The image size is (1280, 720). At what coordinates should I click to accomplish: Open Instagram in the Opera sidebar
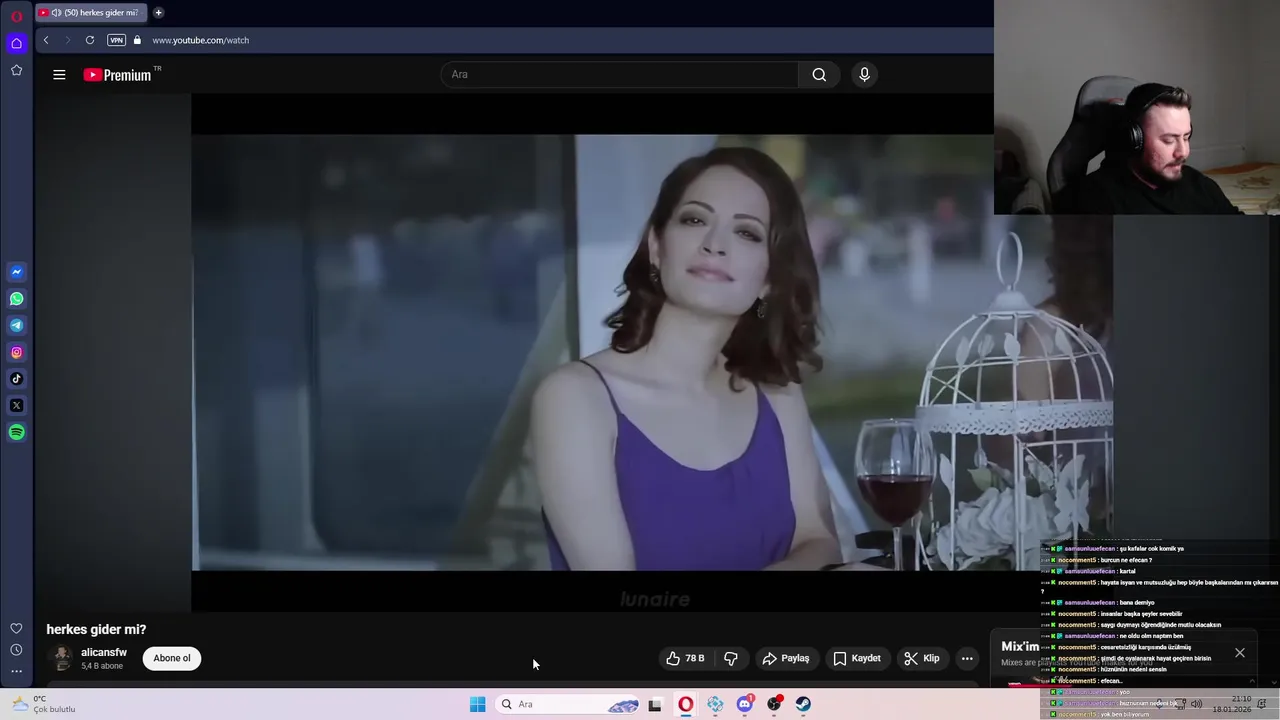(16, 352)
